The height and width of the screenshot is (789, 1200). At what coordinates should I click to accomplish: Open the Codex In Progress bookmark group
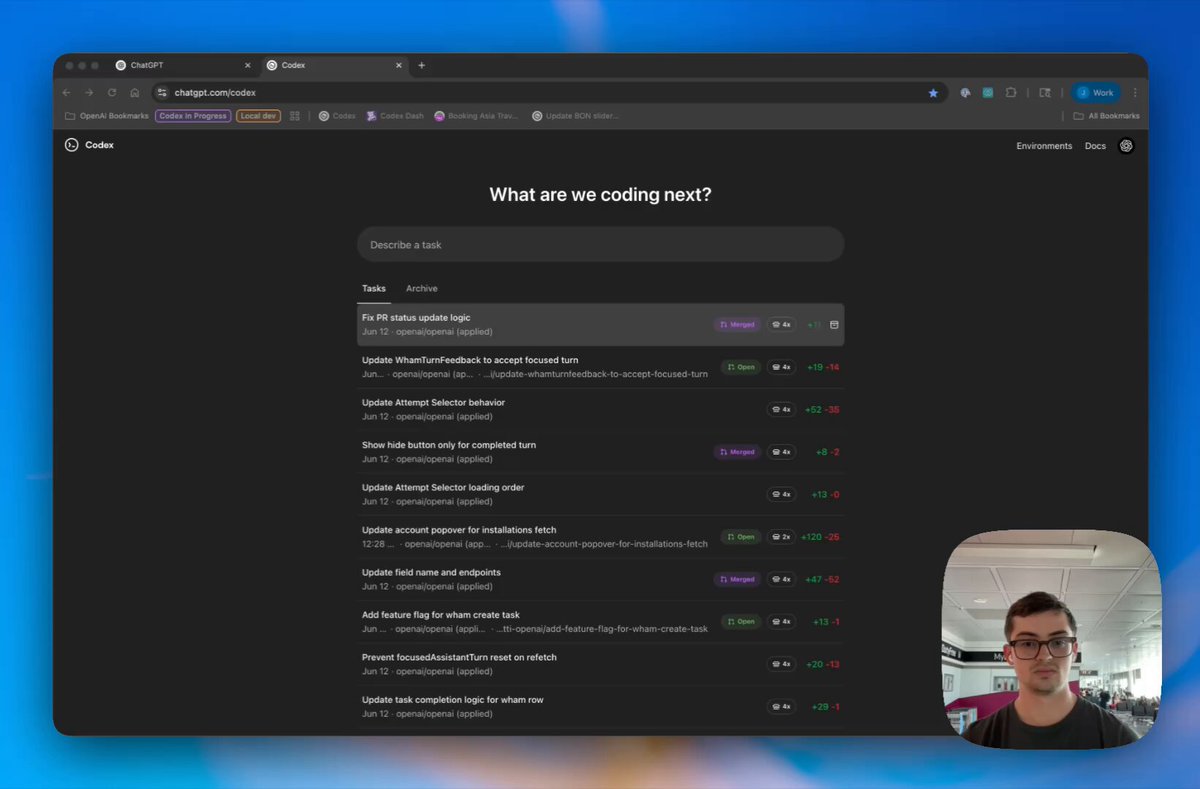[193, 116]
